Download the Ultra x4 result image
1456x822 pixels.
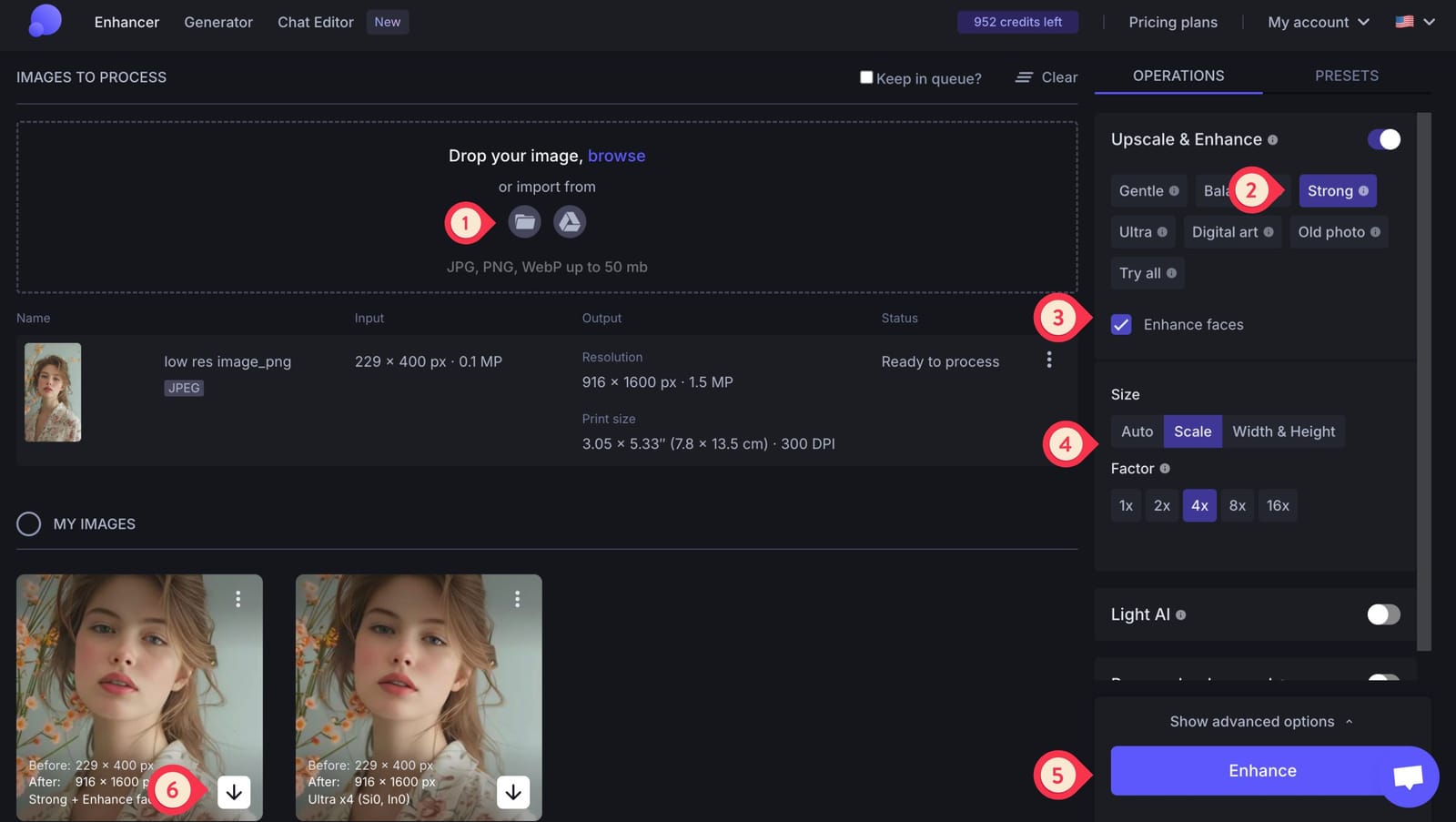tap(513, 792)
